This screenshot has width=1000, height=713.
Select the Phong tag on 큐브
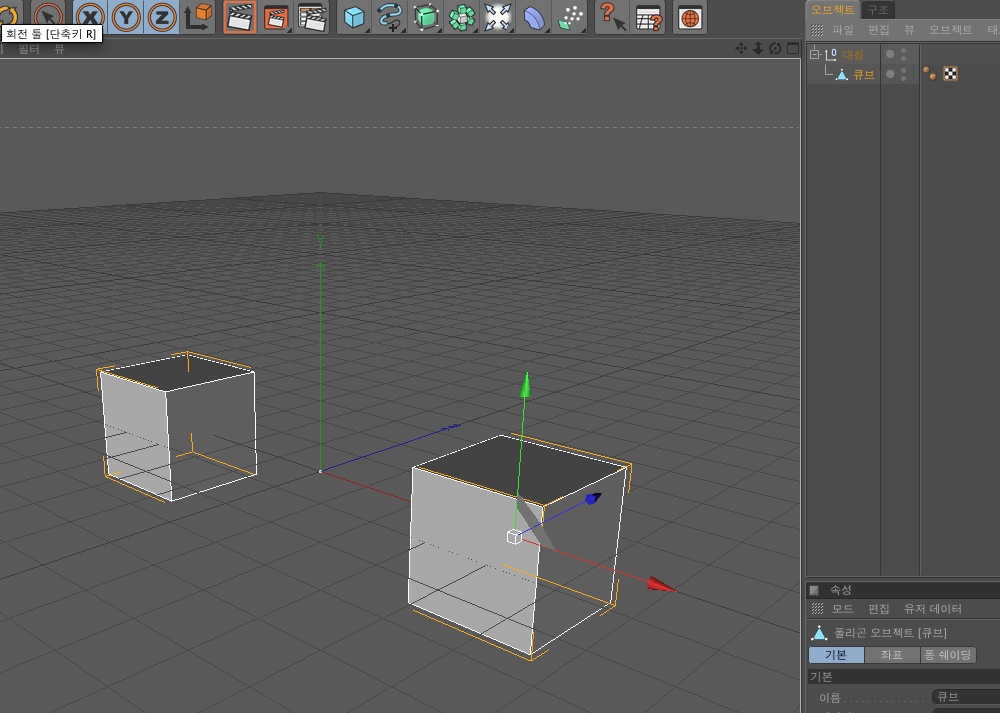coord(930,74)
